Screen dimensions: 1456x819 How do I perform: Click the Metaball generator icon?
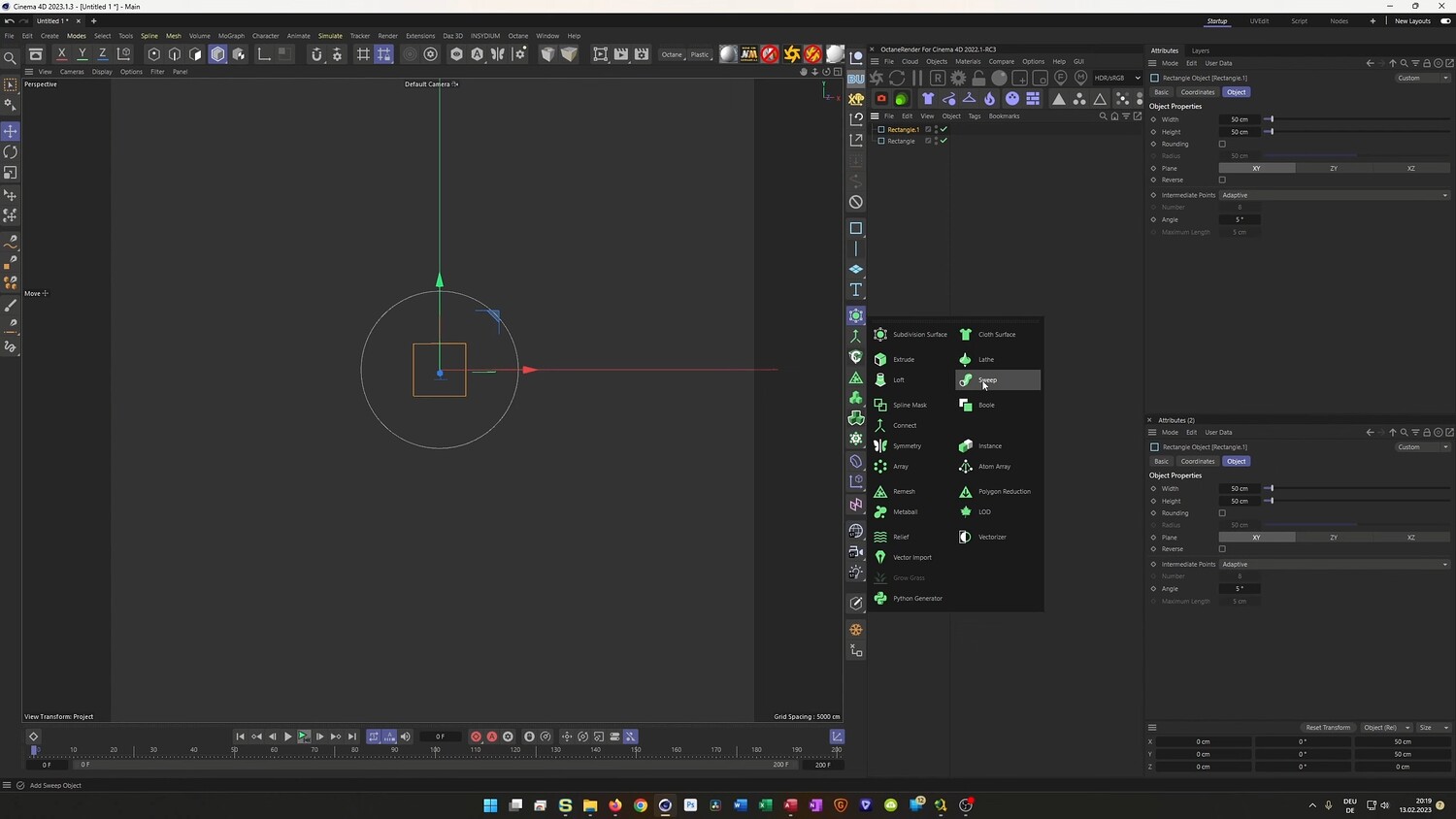[x=880, y=511]
